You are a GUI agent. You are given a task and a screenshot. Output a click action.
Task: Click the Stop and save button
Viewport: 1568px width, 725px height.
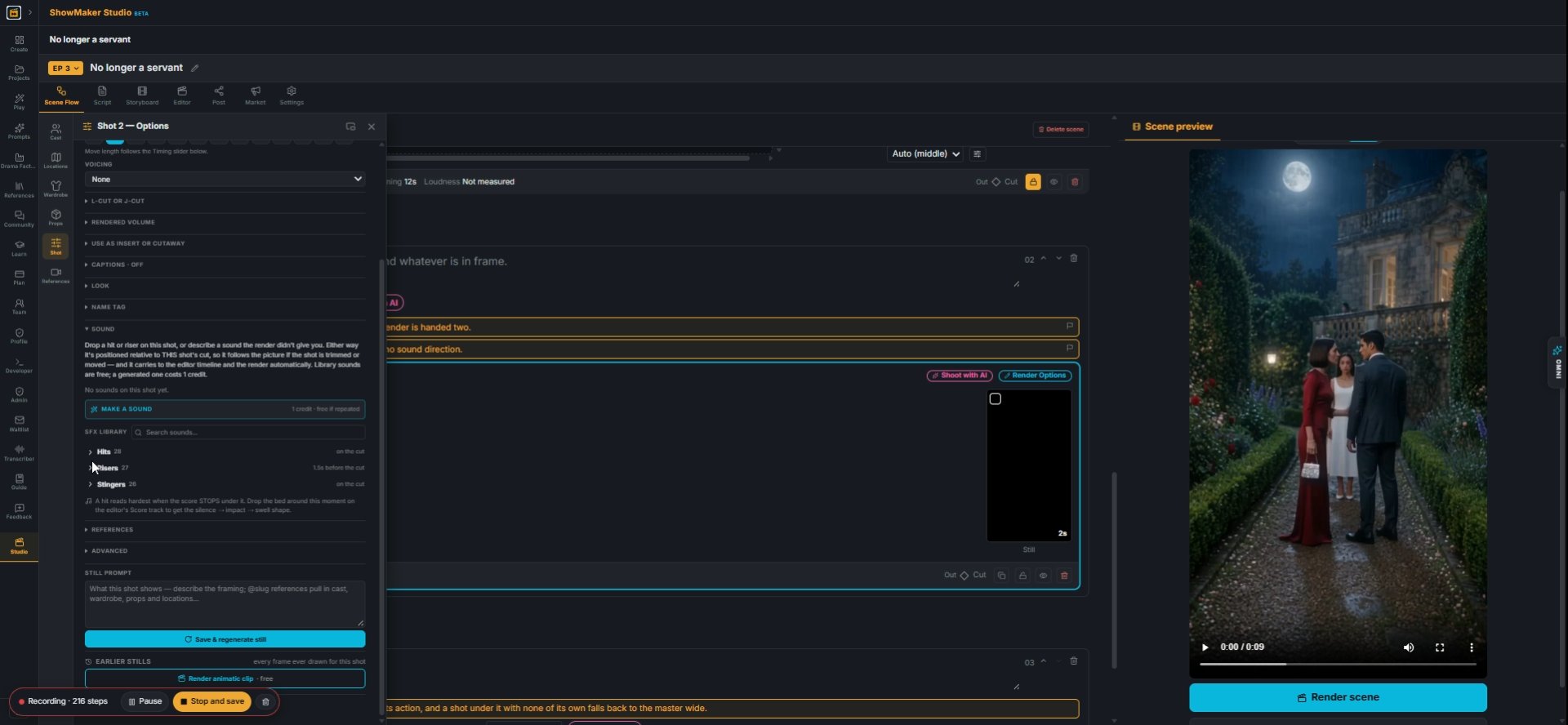[212, 701]
